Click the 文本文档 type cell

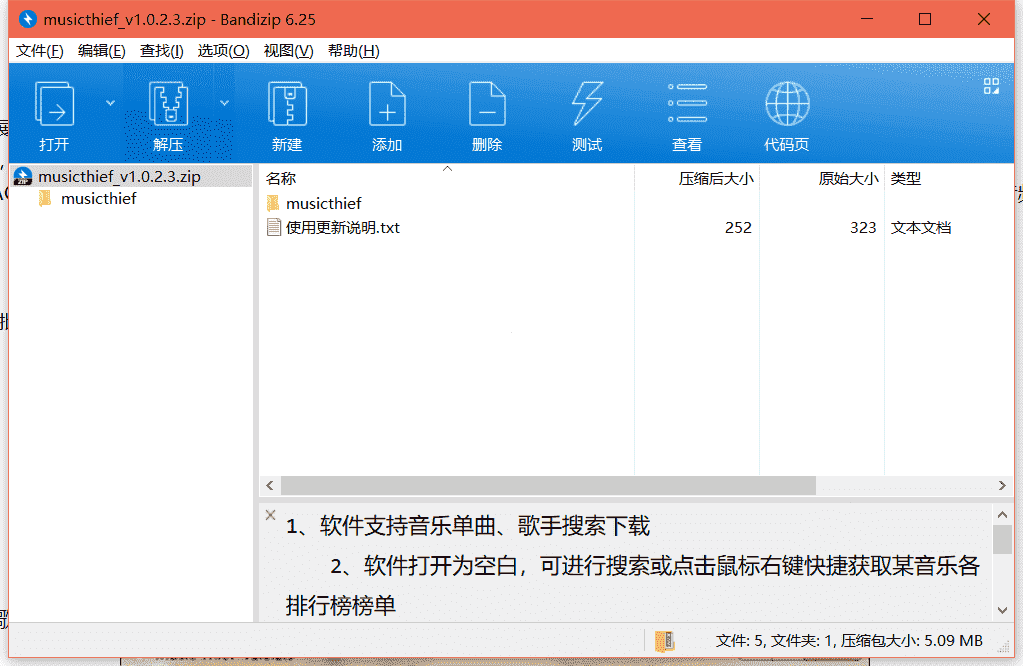(921, 228)
